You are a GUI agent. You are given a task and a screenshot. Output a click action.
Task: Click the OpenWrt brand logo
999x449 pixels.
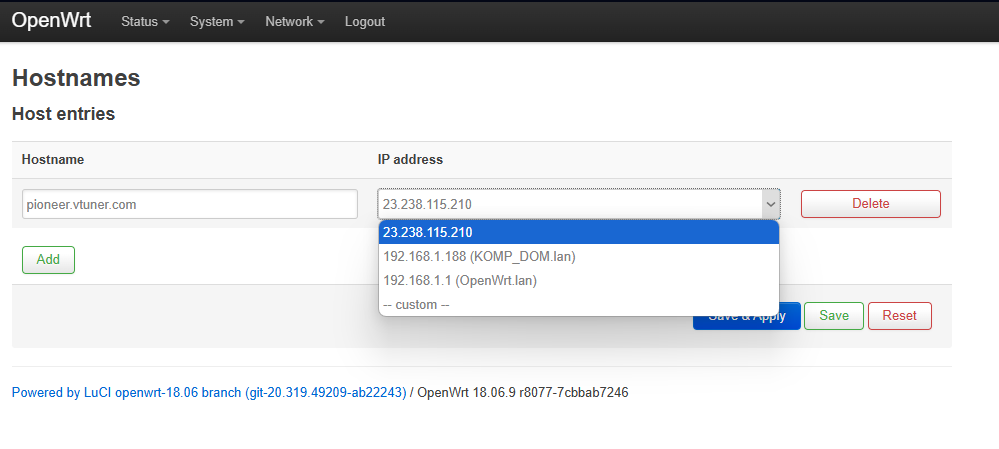pos(52,20)
